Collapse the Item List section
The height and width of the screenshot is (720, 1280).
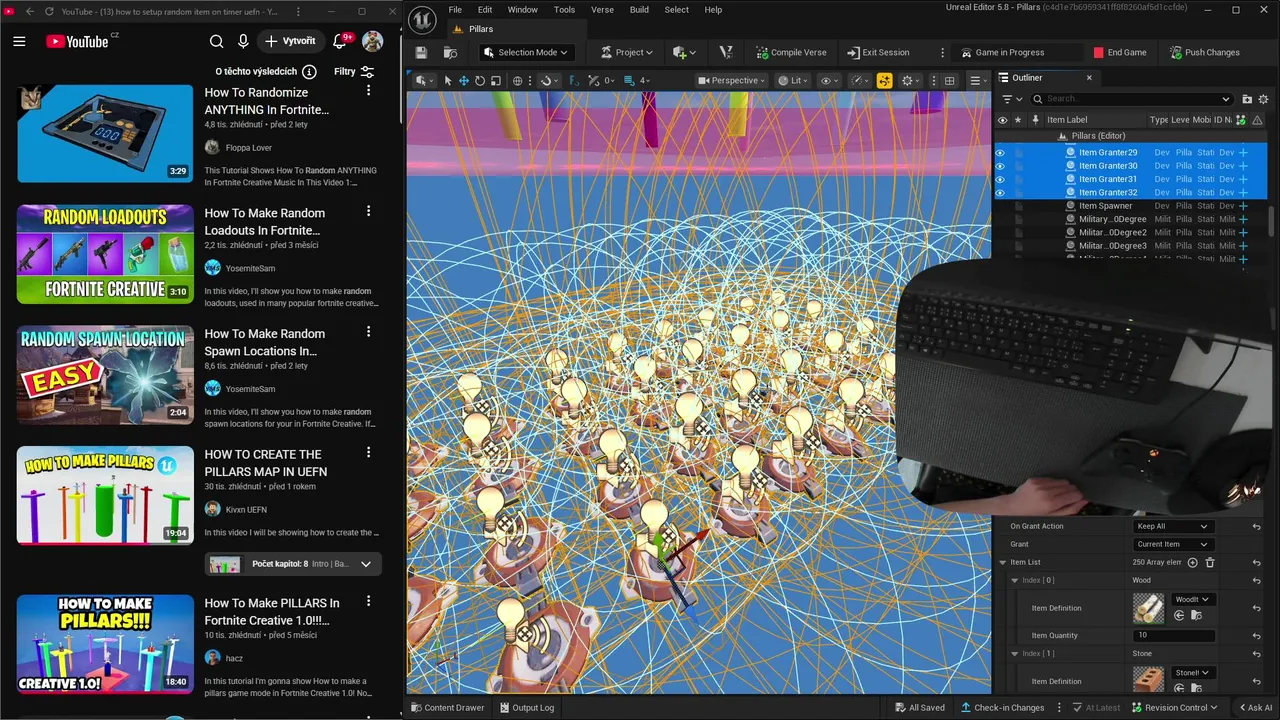[1003, 562]
